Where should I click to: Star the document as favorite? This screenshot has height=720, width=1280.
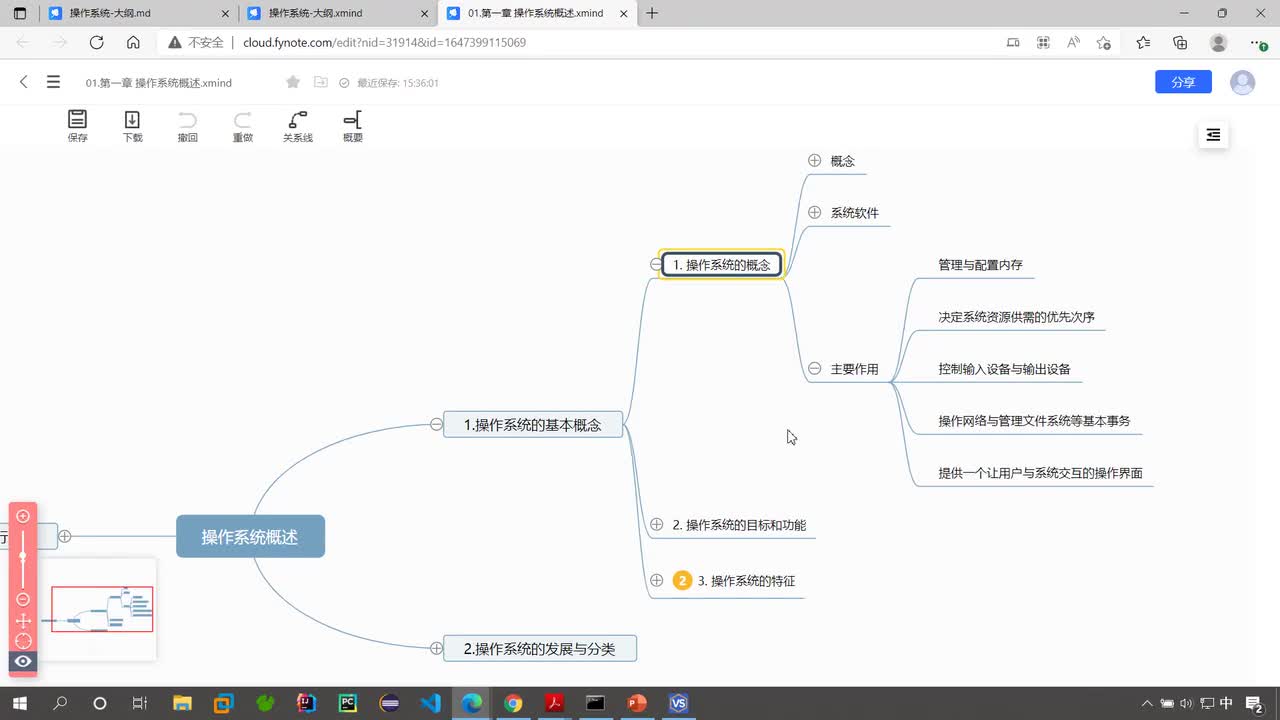(292, 82)
